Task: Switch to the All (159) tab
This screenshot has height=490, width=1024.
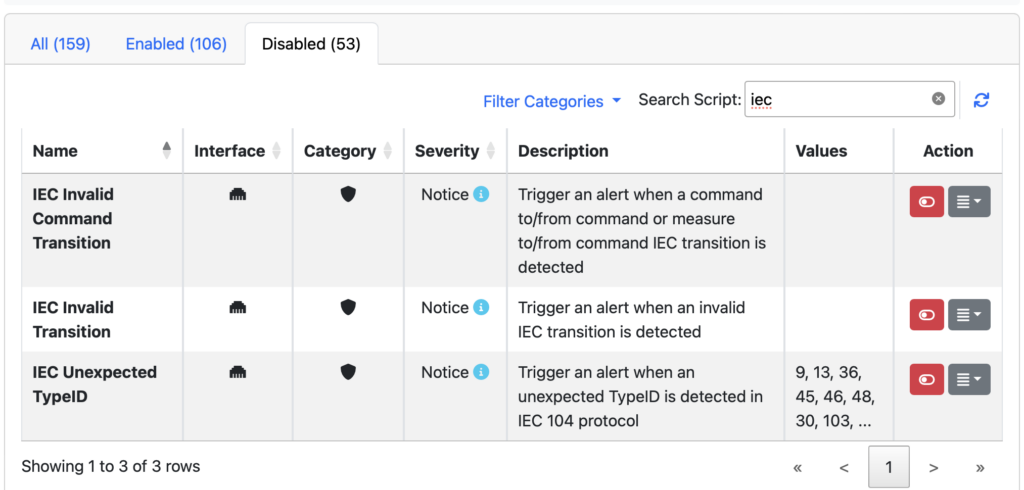Action: (x=60, y=44)
